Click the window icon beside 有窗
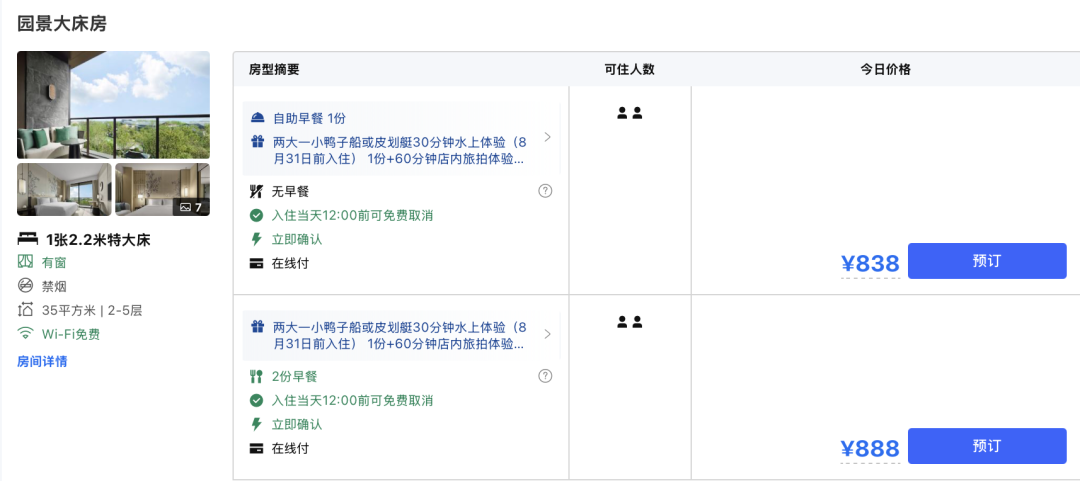Image resolution: width=1080 pixels, height=481 pixels. (25, 262)
